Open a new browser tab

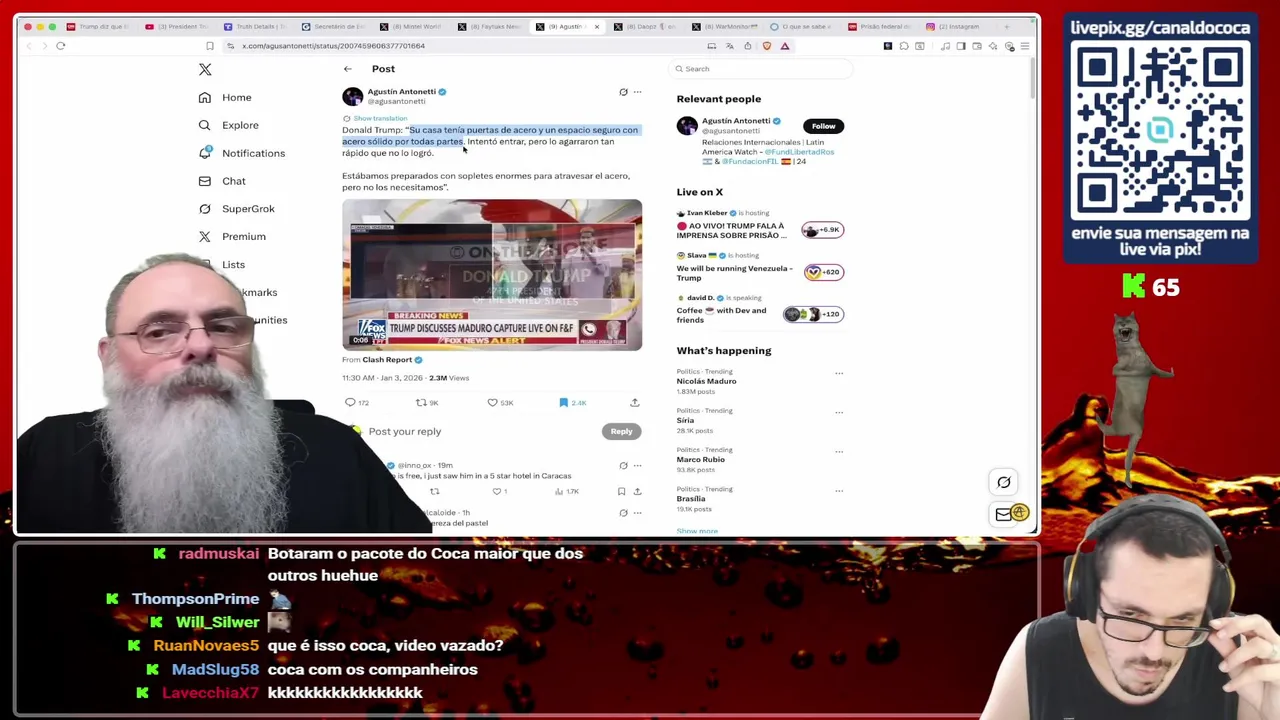1006,27
